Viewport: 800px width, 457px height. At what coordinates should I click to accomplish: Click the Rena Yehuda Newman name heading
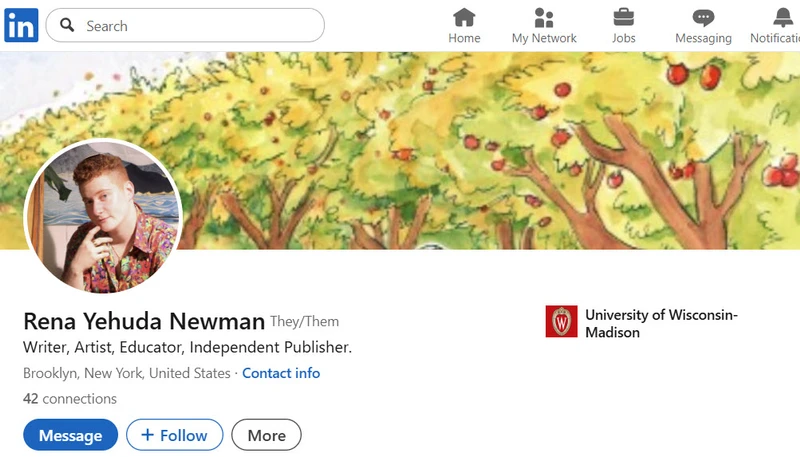144,321
